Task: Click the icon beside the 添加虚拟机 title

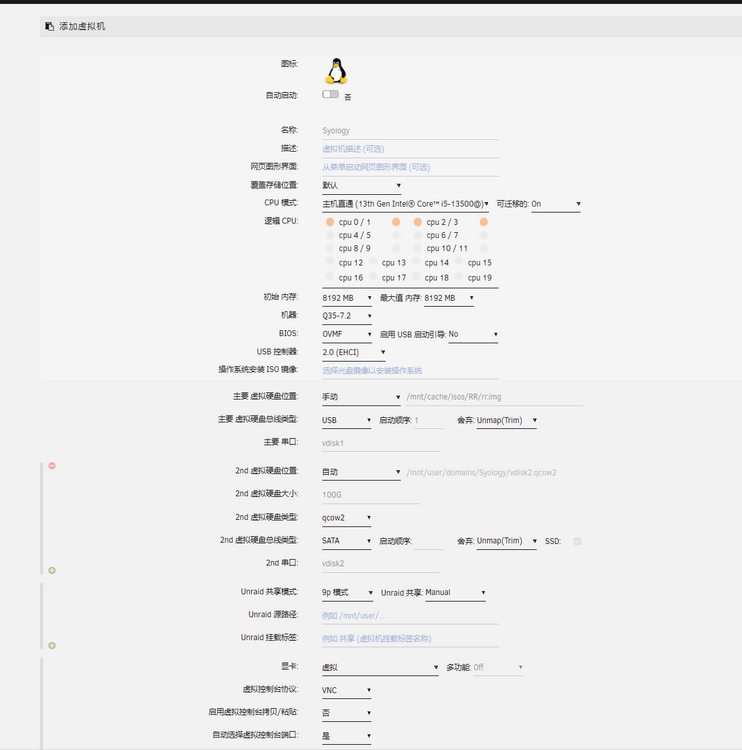Action: (49, 26)
